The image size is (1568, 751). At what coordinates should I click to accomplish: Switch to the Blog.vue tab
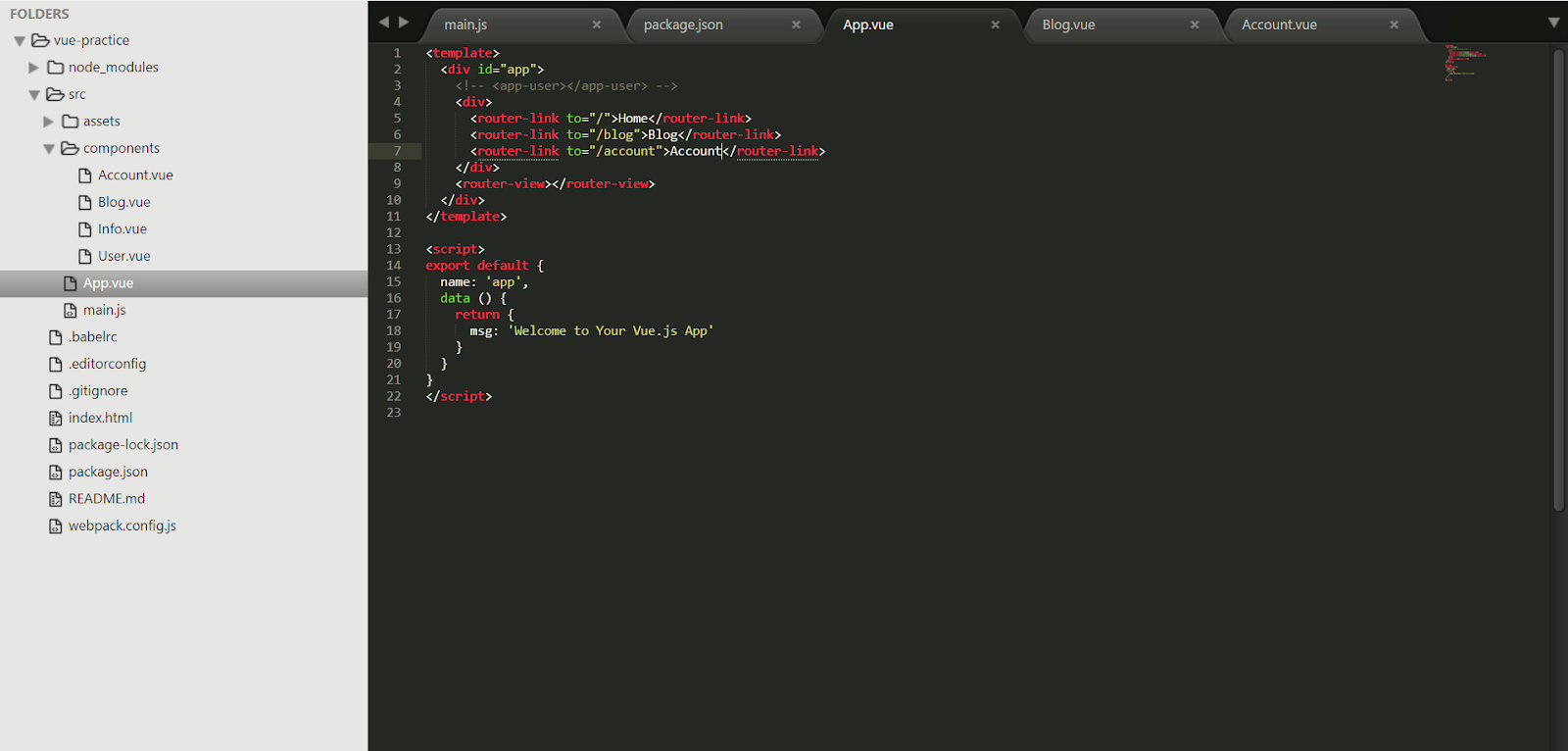(x=1122, y=25)
